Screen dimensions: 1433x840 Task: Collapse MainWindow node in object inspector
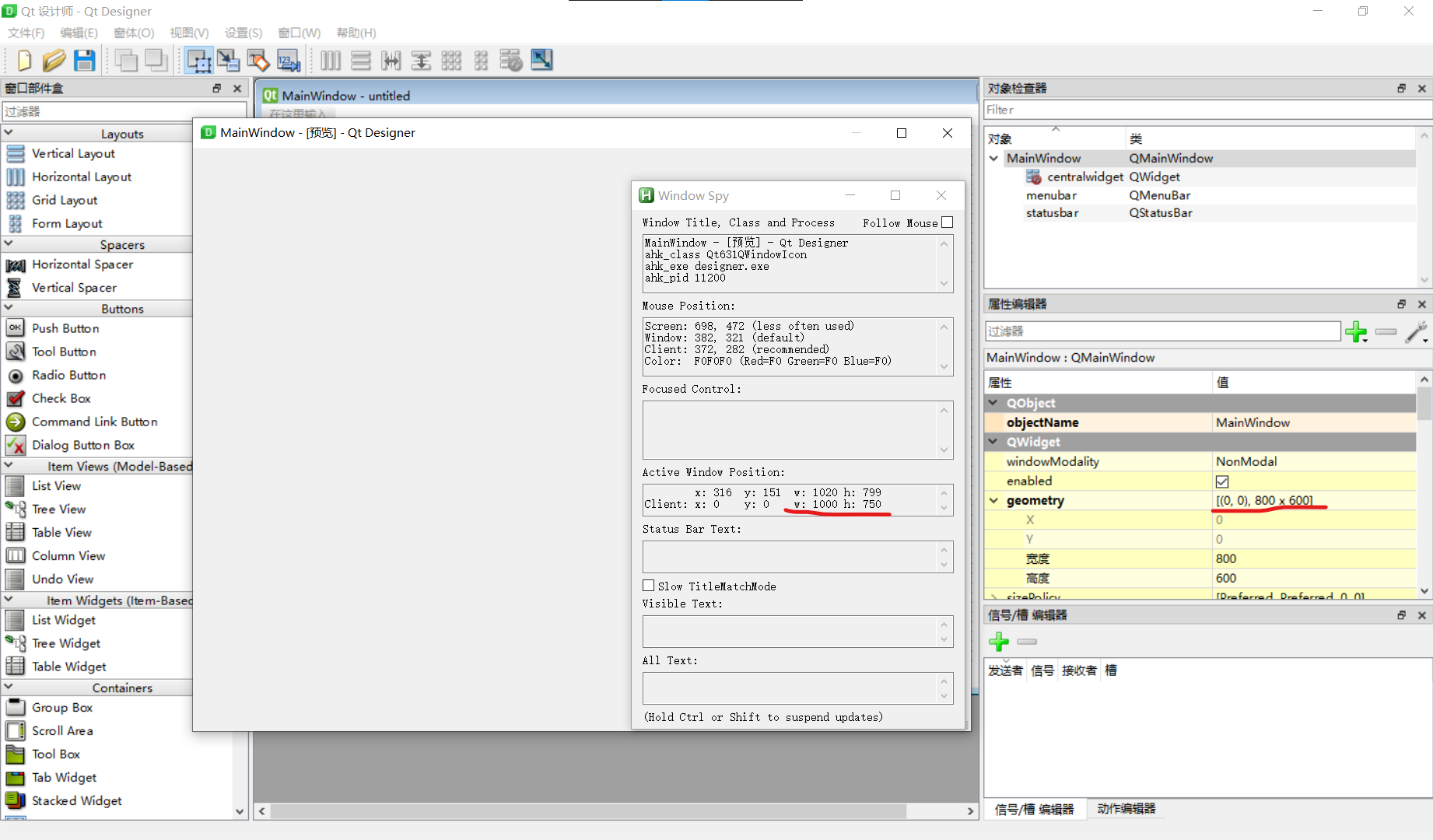coord(993,158)
